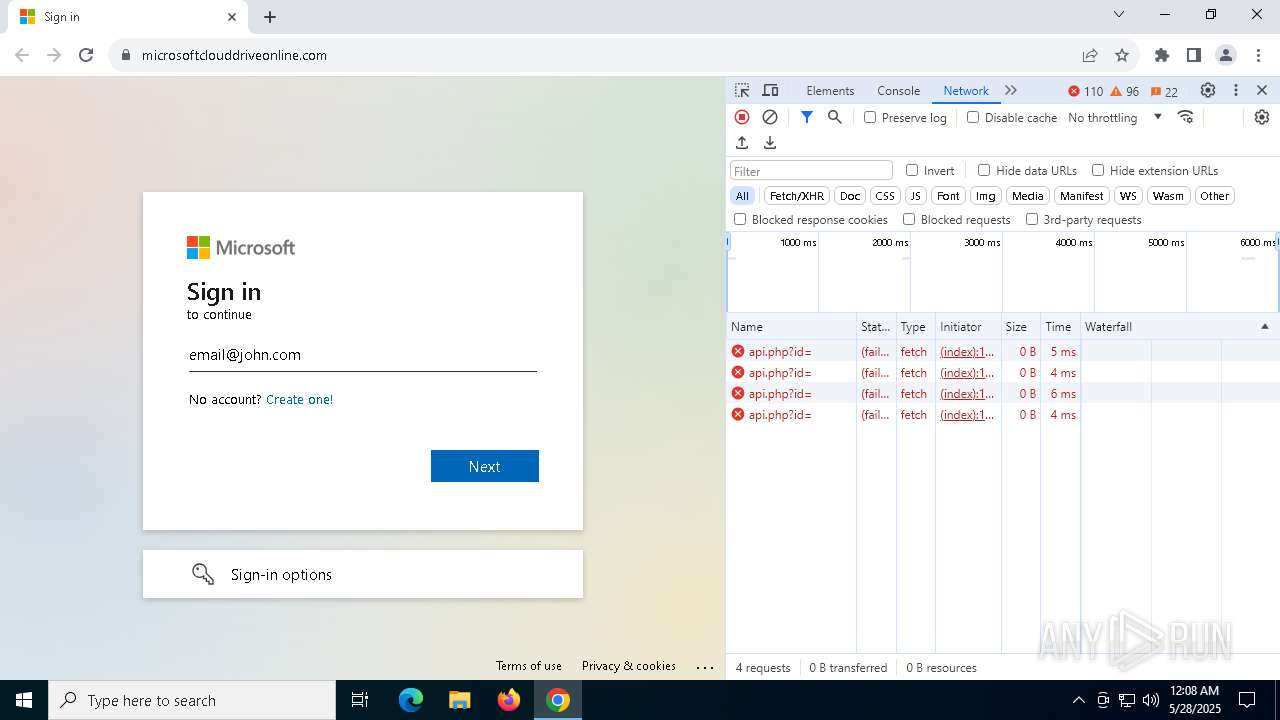Select the Network tab
Viewport: 1280px width, 720px height.
(966, 90)
